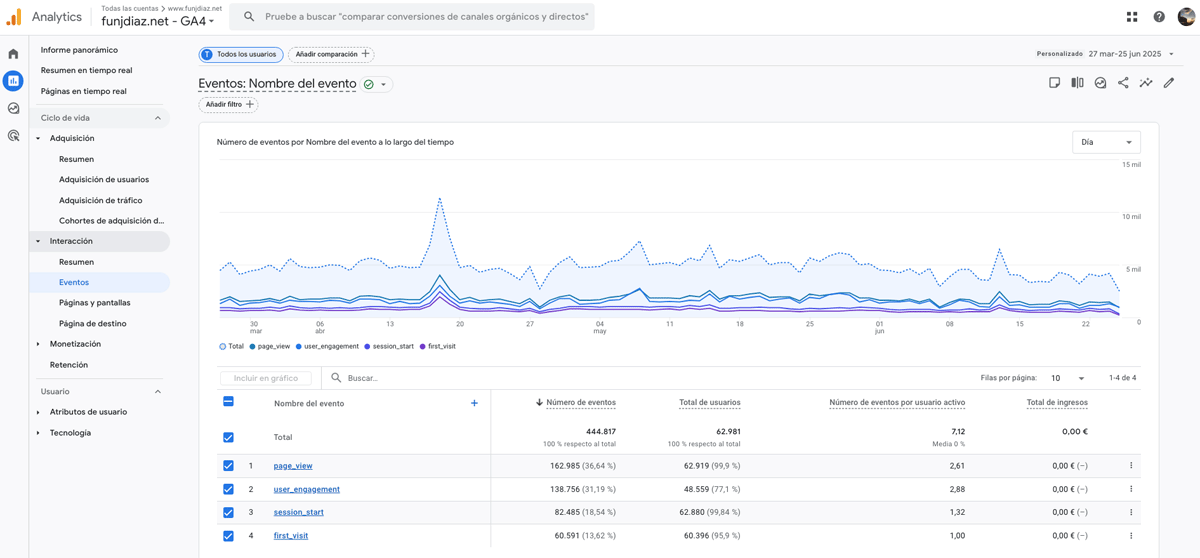Uncheck the session_start row checkbox
Screen dimensions: 1200x558
[228, 512]
